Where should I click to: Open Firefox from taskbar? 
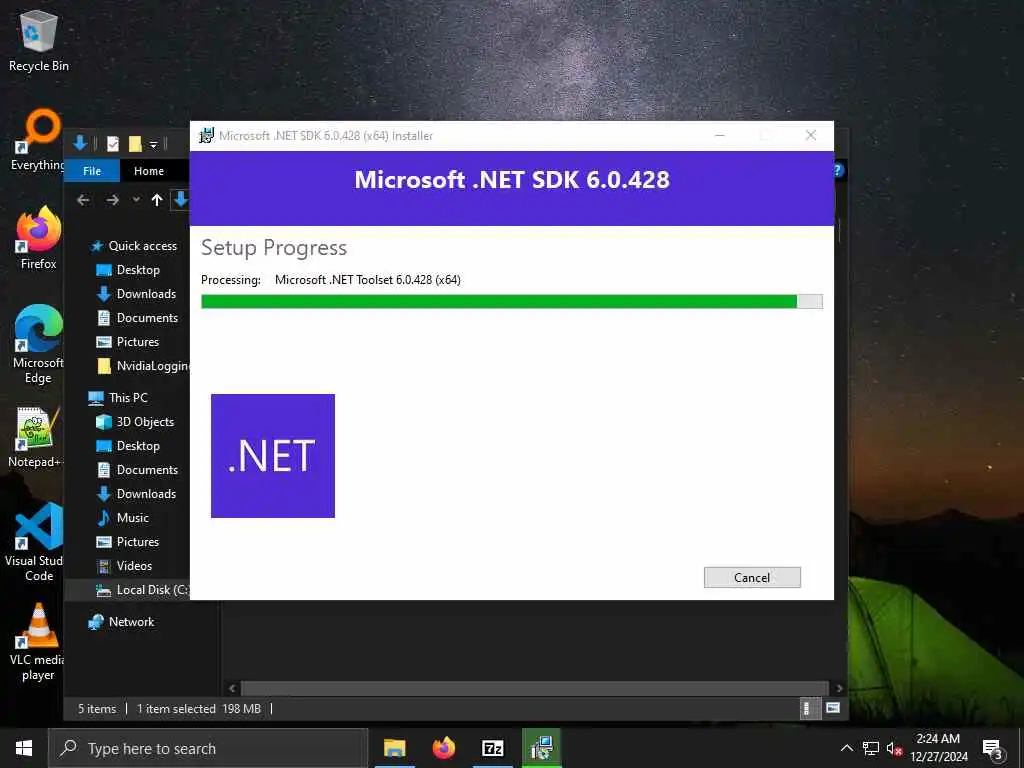(443, 748)
